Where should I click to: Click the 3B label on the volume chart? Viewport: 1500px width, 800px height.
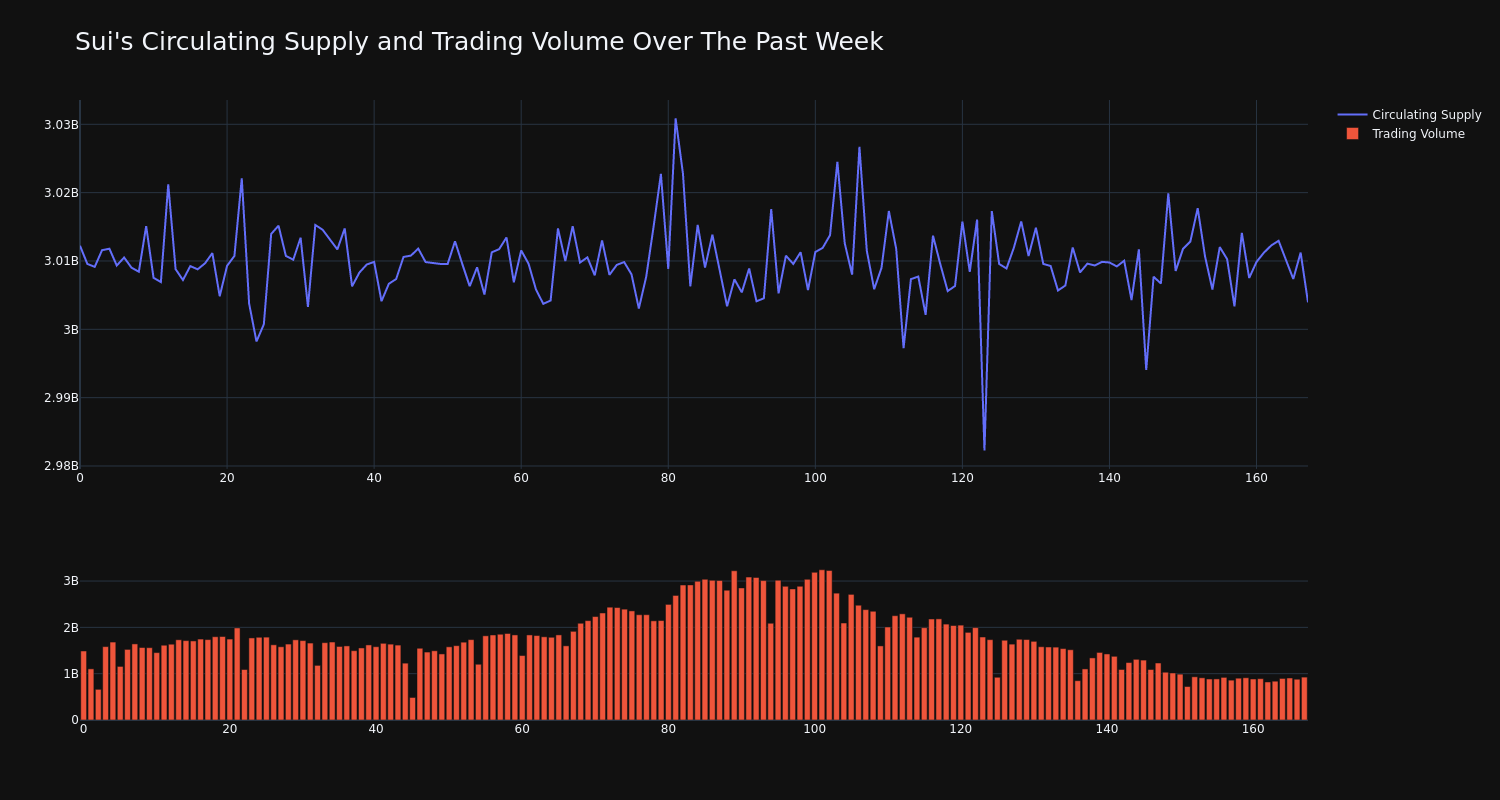click(x=70, y=581)
